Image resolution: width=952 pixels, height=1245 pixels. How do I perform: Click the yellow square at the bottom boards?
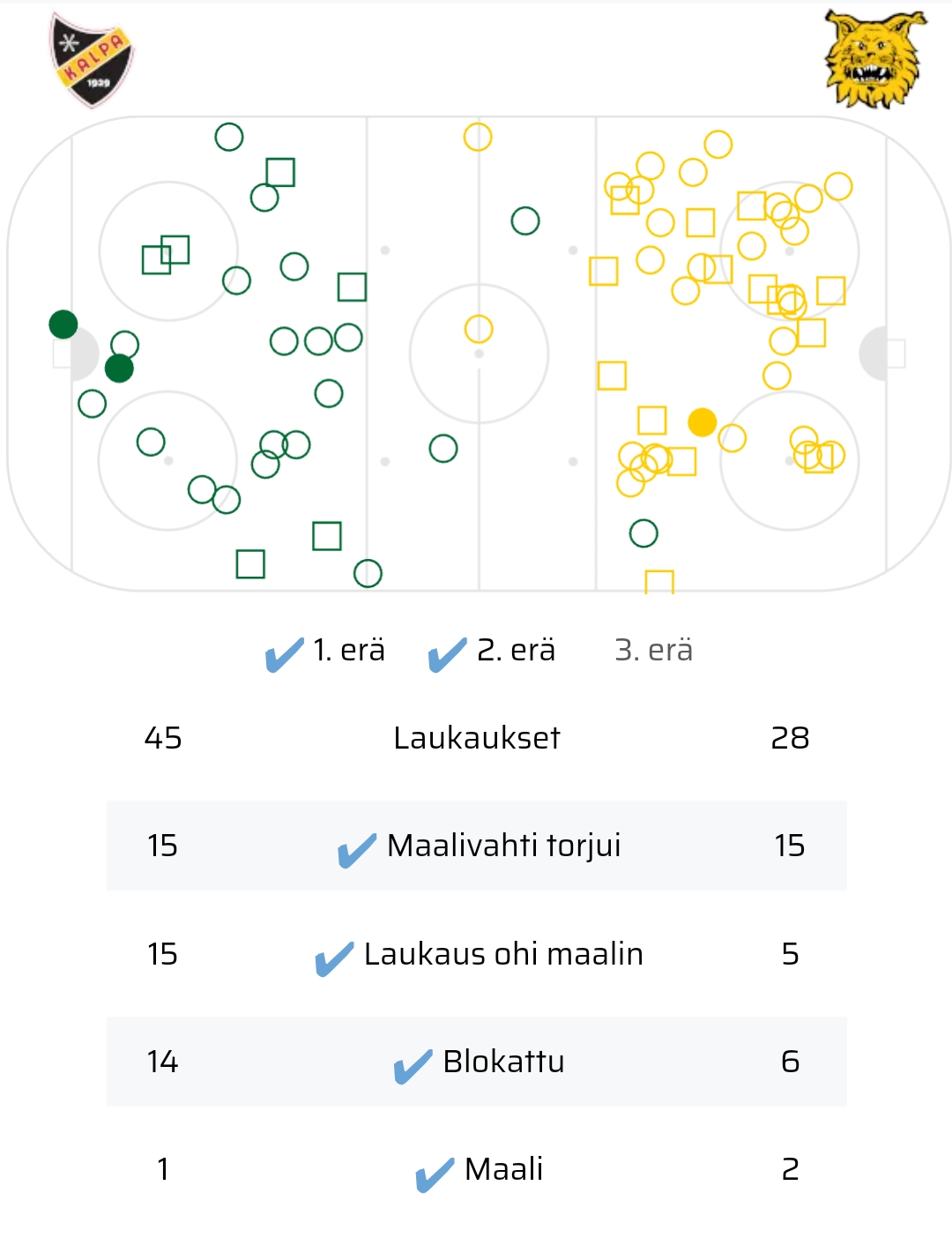[x=659, y=582]
